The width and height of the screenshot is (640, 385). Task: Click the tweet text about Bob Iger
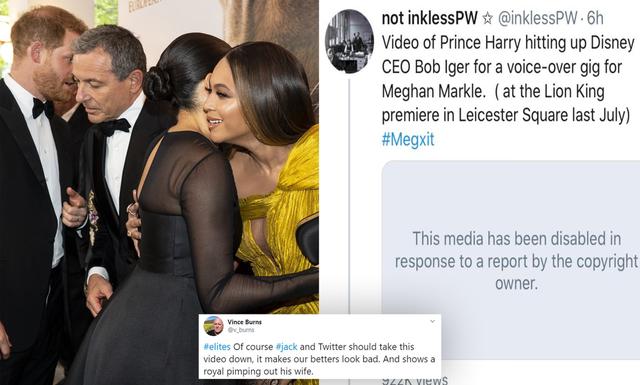(508, 79)
